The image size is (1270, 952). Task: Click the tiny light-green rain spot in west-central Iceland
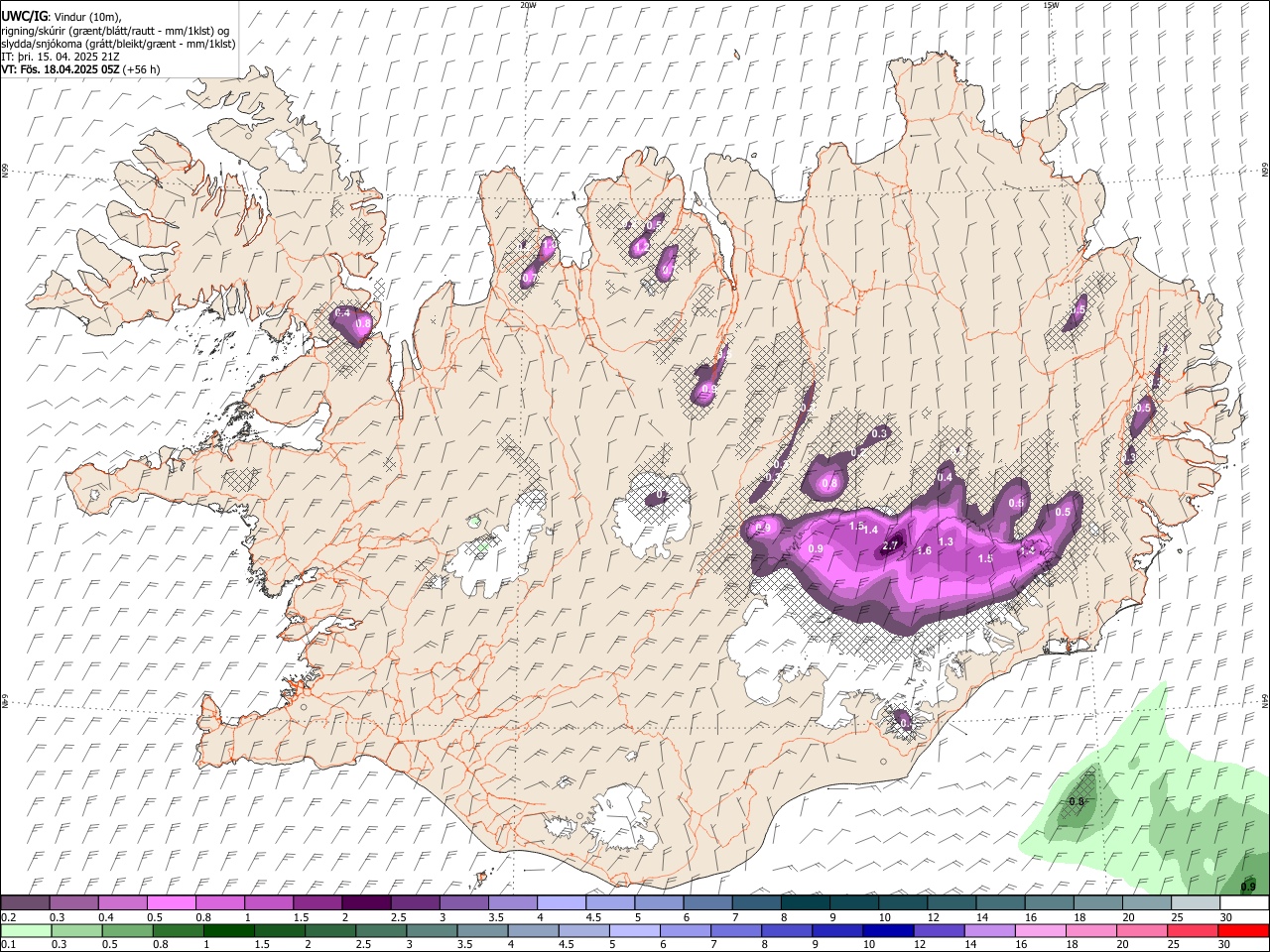tap(474, 521)
